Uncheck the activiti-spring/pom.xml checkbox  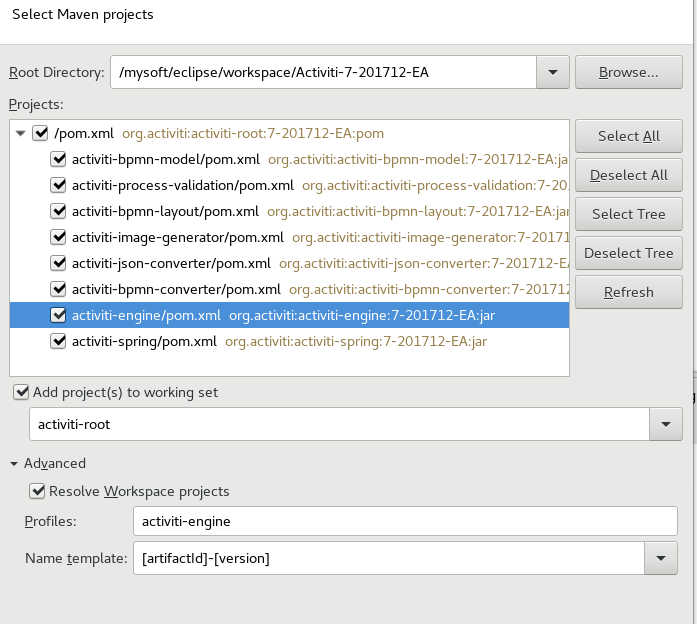[58, 341]
